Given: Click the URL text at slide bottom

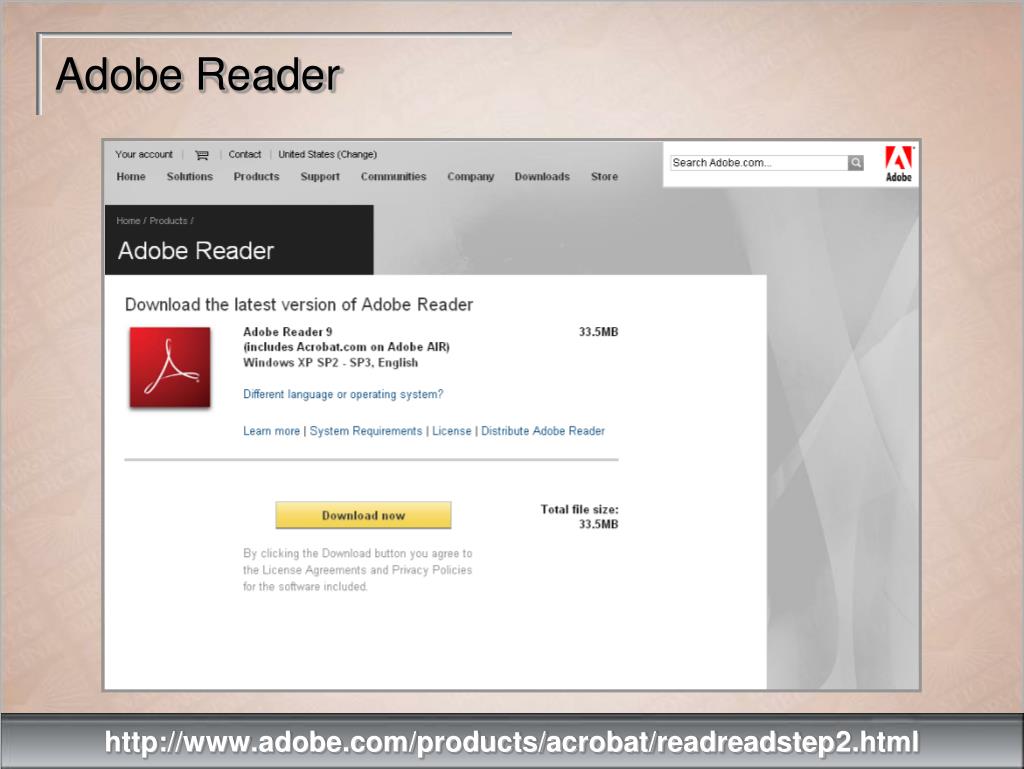Looking at the screenshot, I should pyautogui.click(x=511, y=742).
